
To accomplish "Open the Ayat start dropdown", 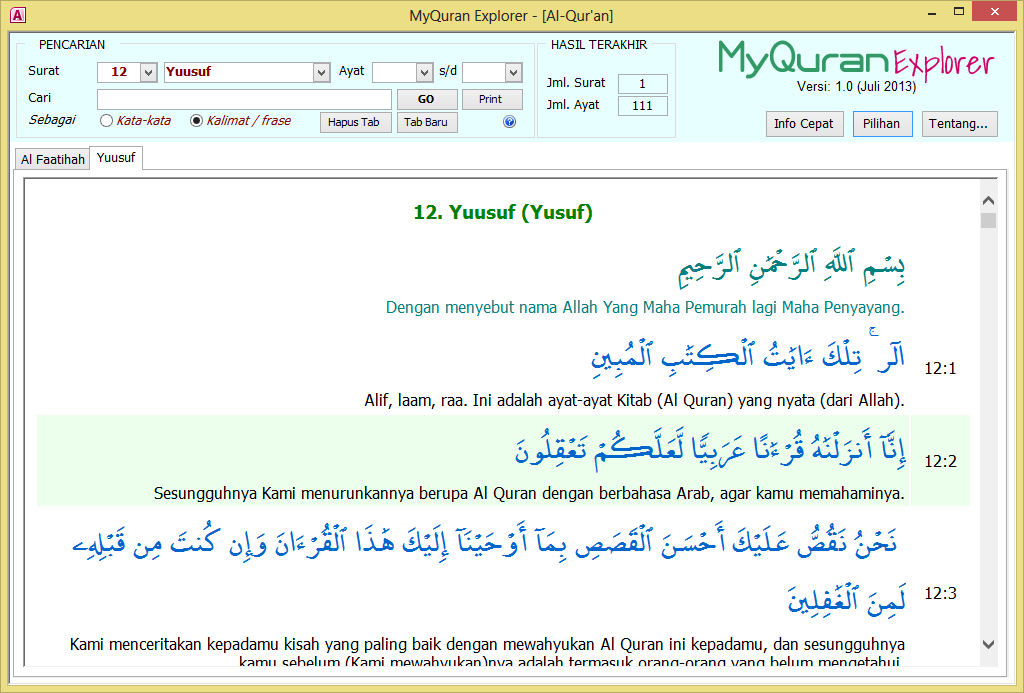I will [x=423, y=73].
